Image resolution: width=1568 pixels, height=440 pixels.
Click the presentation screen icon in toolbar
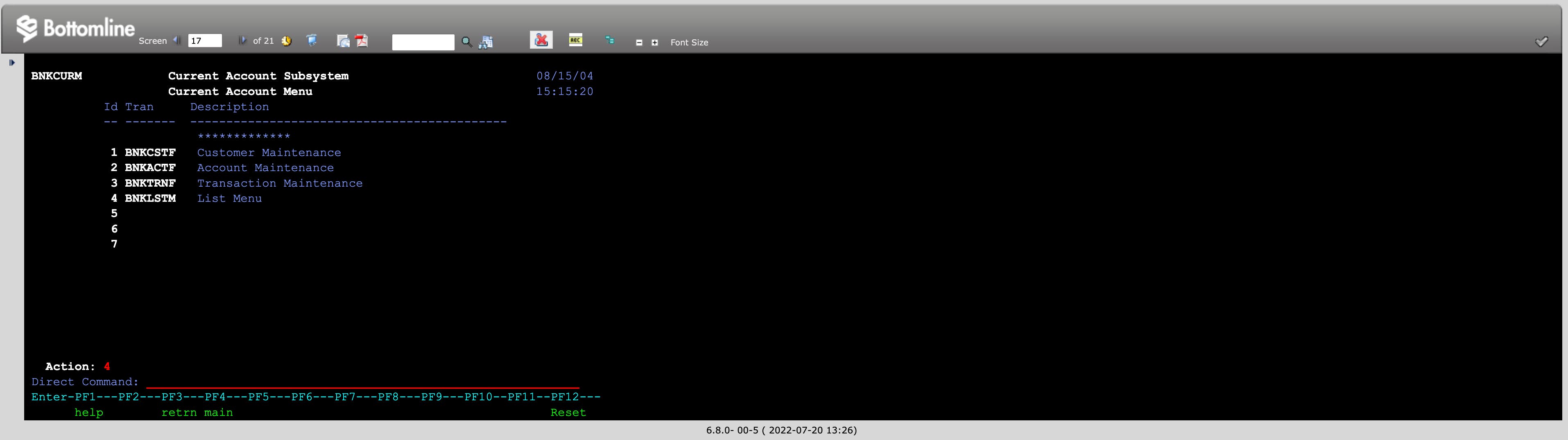312,40
